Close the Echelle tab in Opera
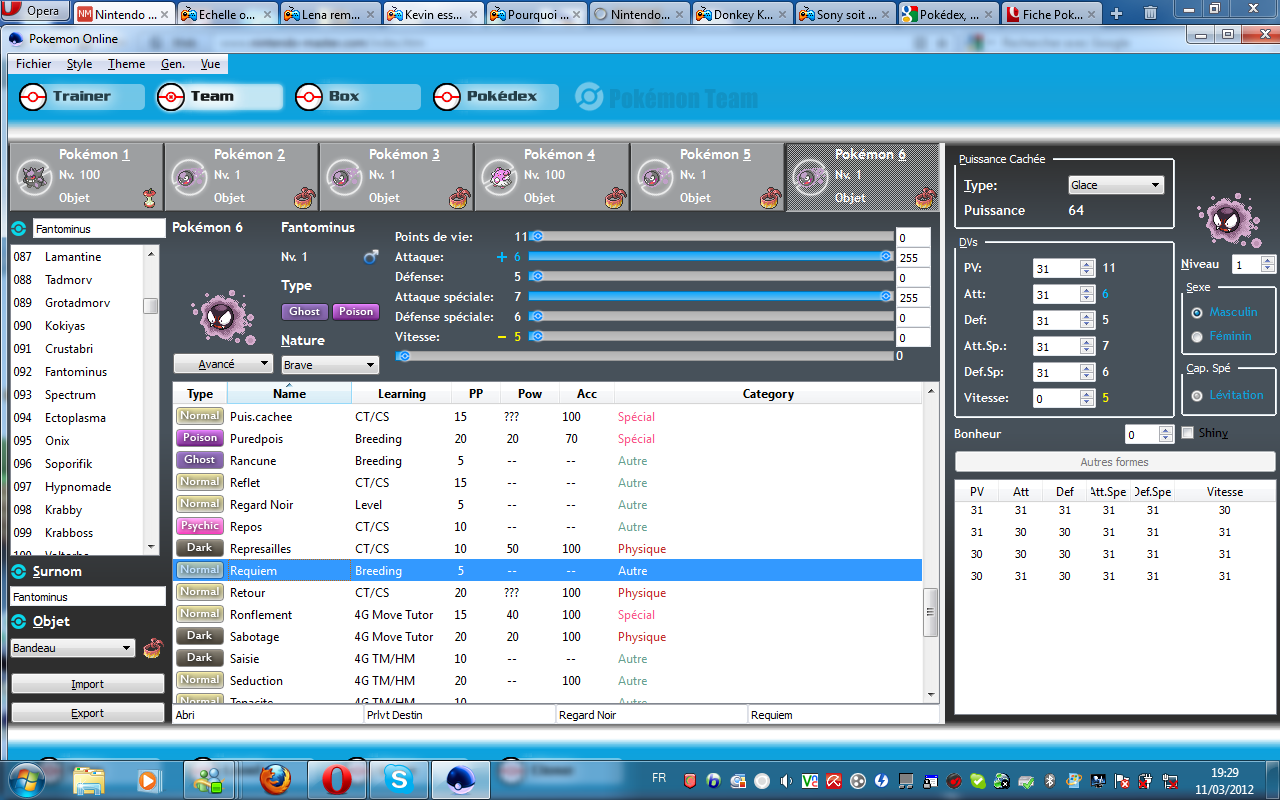 (268, 15)
